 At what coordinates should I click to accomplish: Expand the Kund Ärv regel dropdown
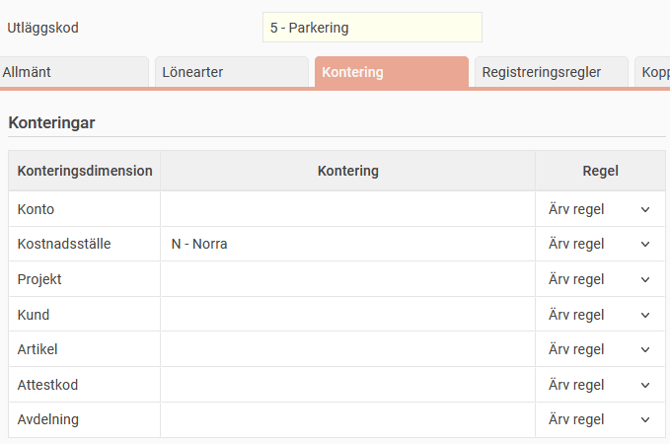coord(599,315)
